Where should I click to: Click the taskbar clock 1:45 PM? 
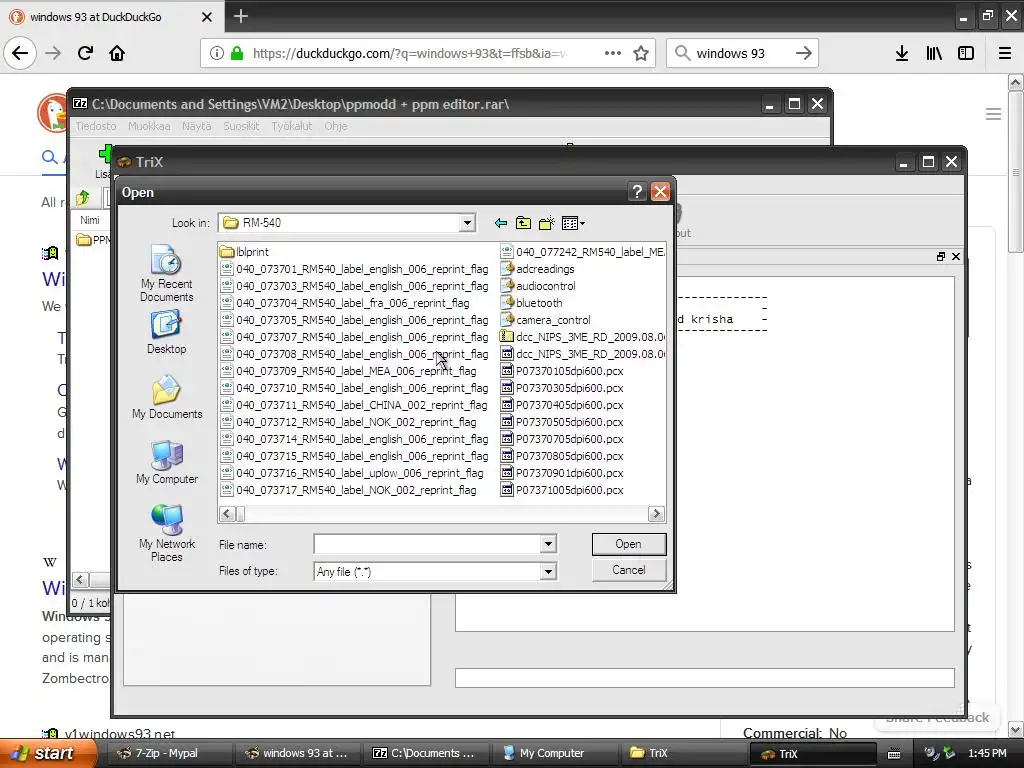(x=987, y=753)
